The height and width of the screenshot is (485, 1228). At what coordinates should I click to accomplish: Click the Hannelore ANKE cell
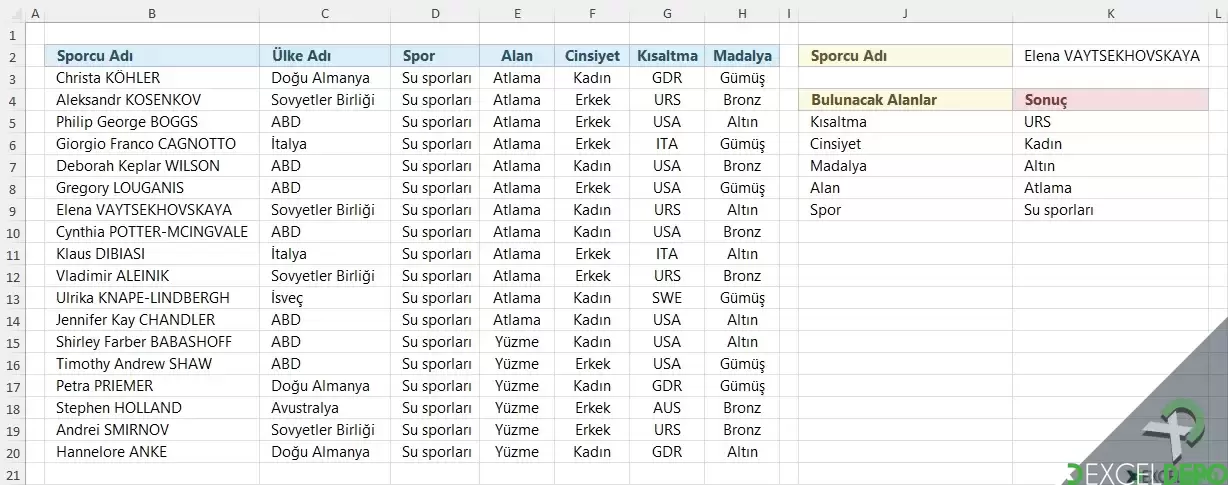(x=151, y=452)
